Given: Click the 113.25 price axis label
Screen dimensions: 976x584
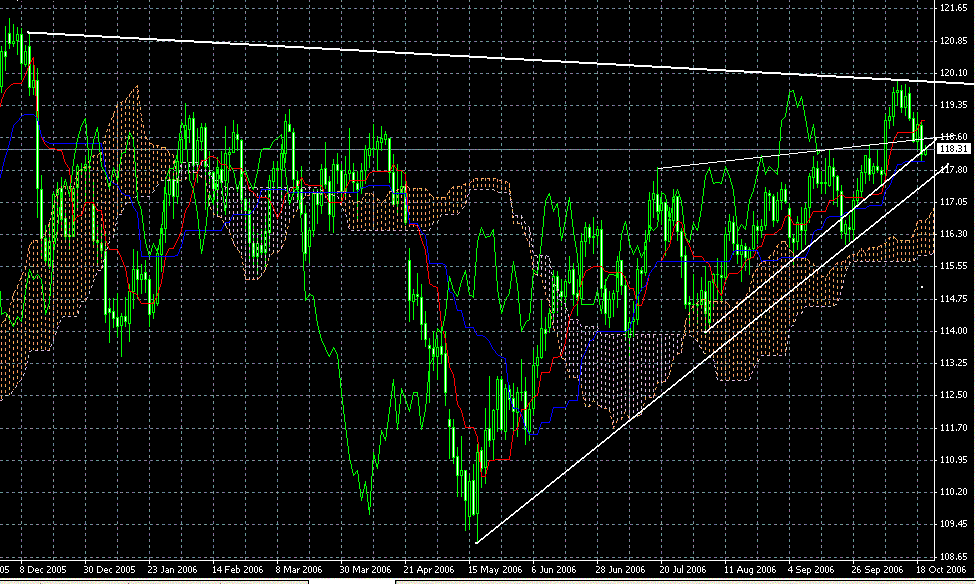Looking at the screenshot, I should click(953, 363).
